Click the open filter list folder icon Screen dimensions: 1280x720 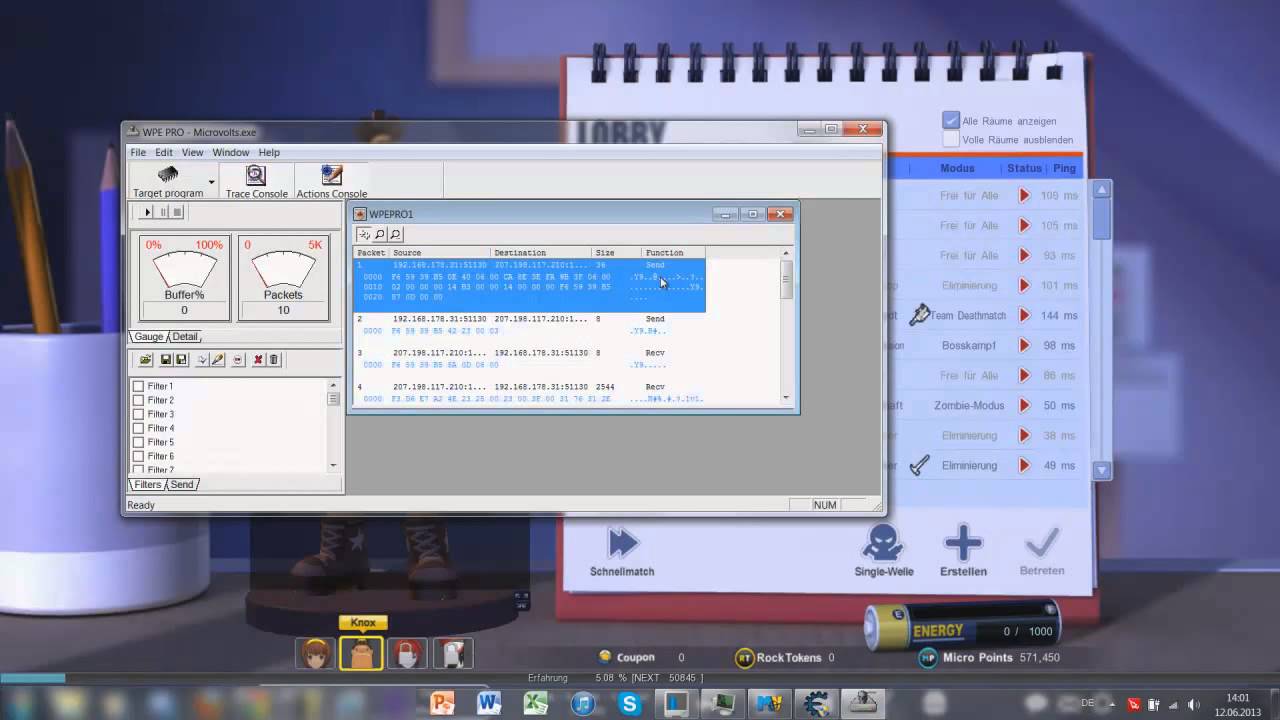coord(145,360)
